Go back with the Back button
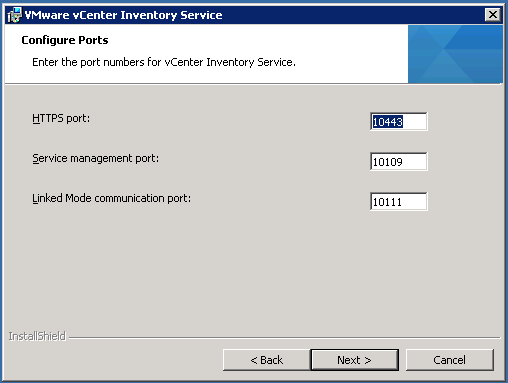The width and height of the screenshot is (508, 383). [266, 360]
